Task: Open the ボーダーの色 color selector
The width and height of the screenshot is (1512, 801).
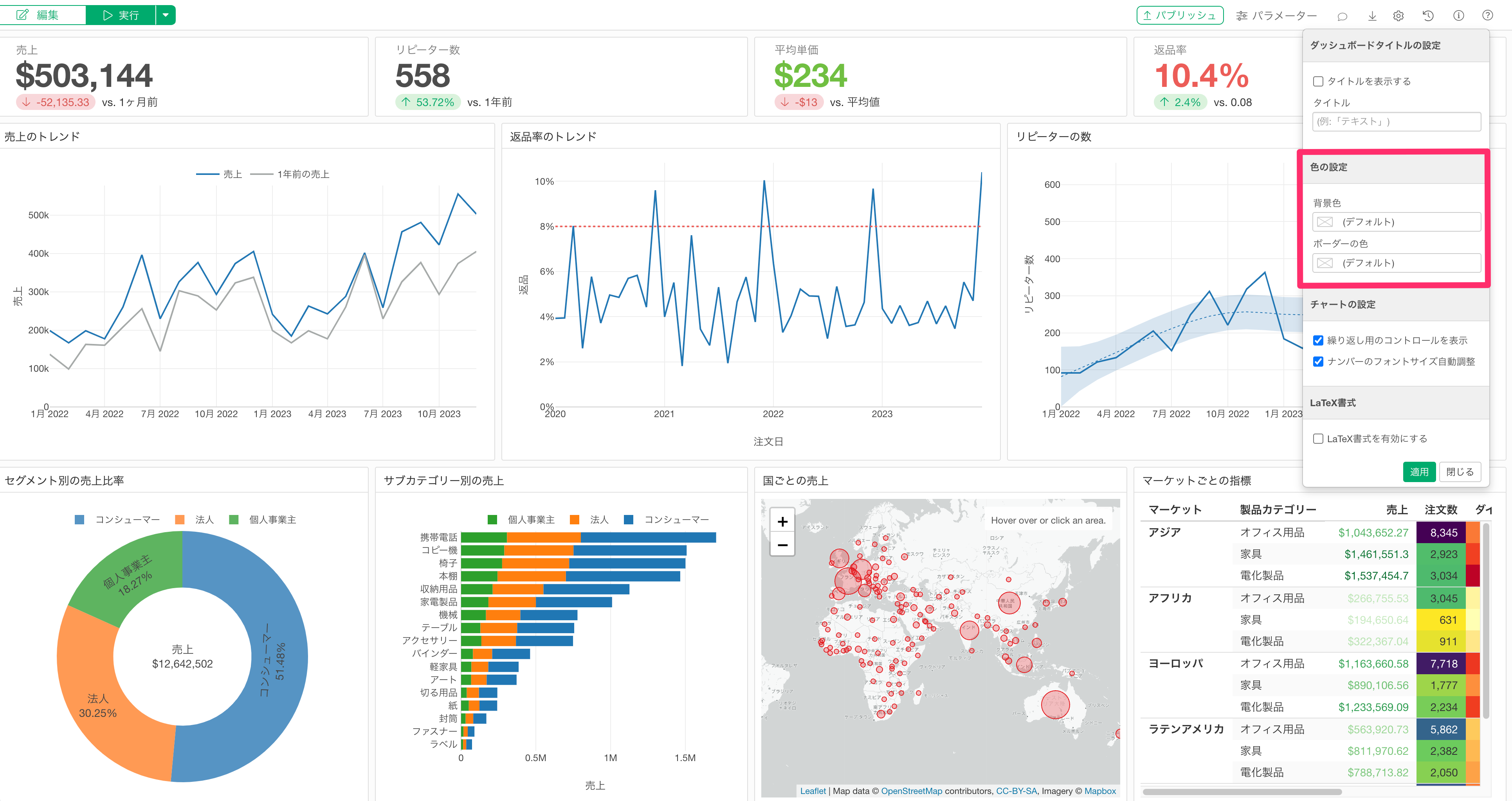Action: pos(1397,263)
